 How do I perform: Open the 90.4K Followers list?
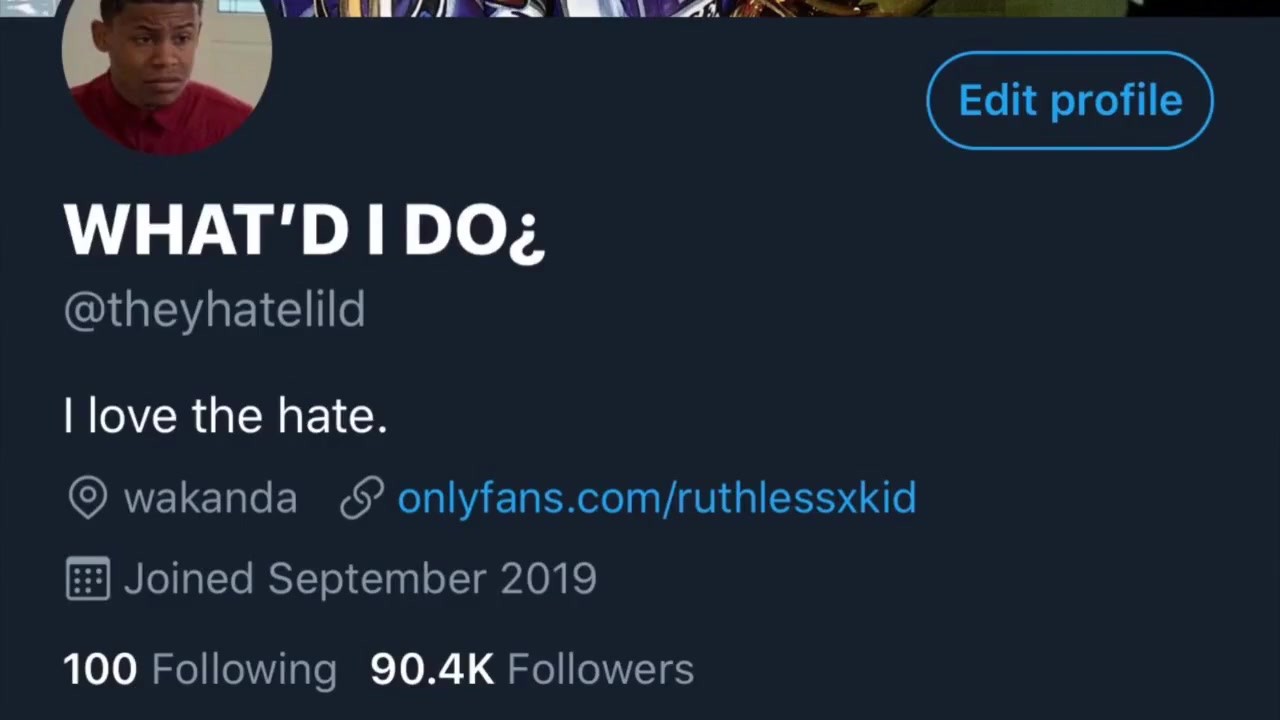point(532,669)
